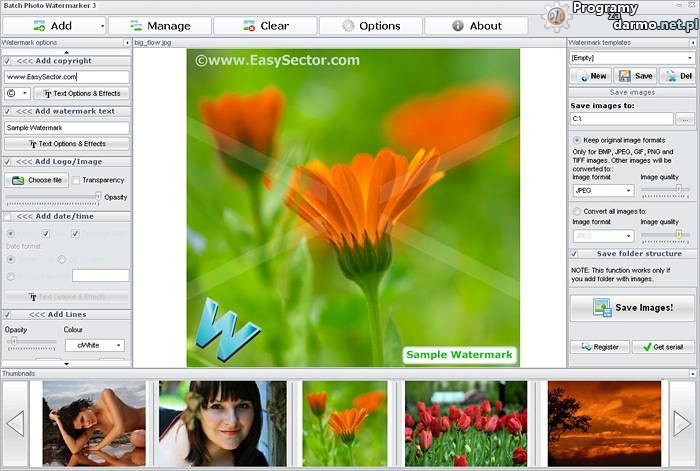Image resolution: width=700 pixels, height=471 pixels.
Task: Open the Manage images toolbar button
Action: pyautogui.click(x=160, y=25)
